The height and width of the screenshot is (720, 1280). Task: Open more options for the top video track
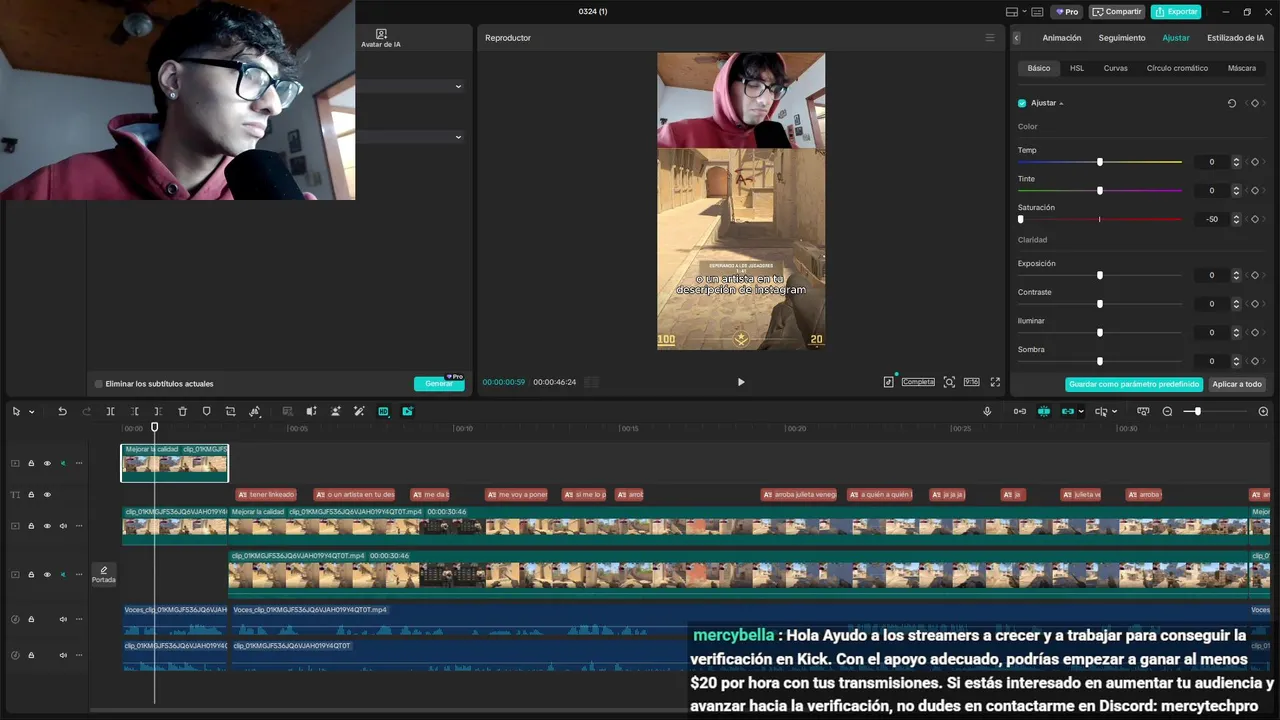click(79, 463)
